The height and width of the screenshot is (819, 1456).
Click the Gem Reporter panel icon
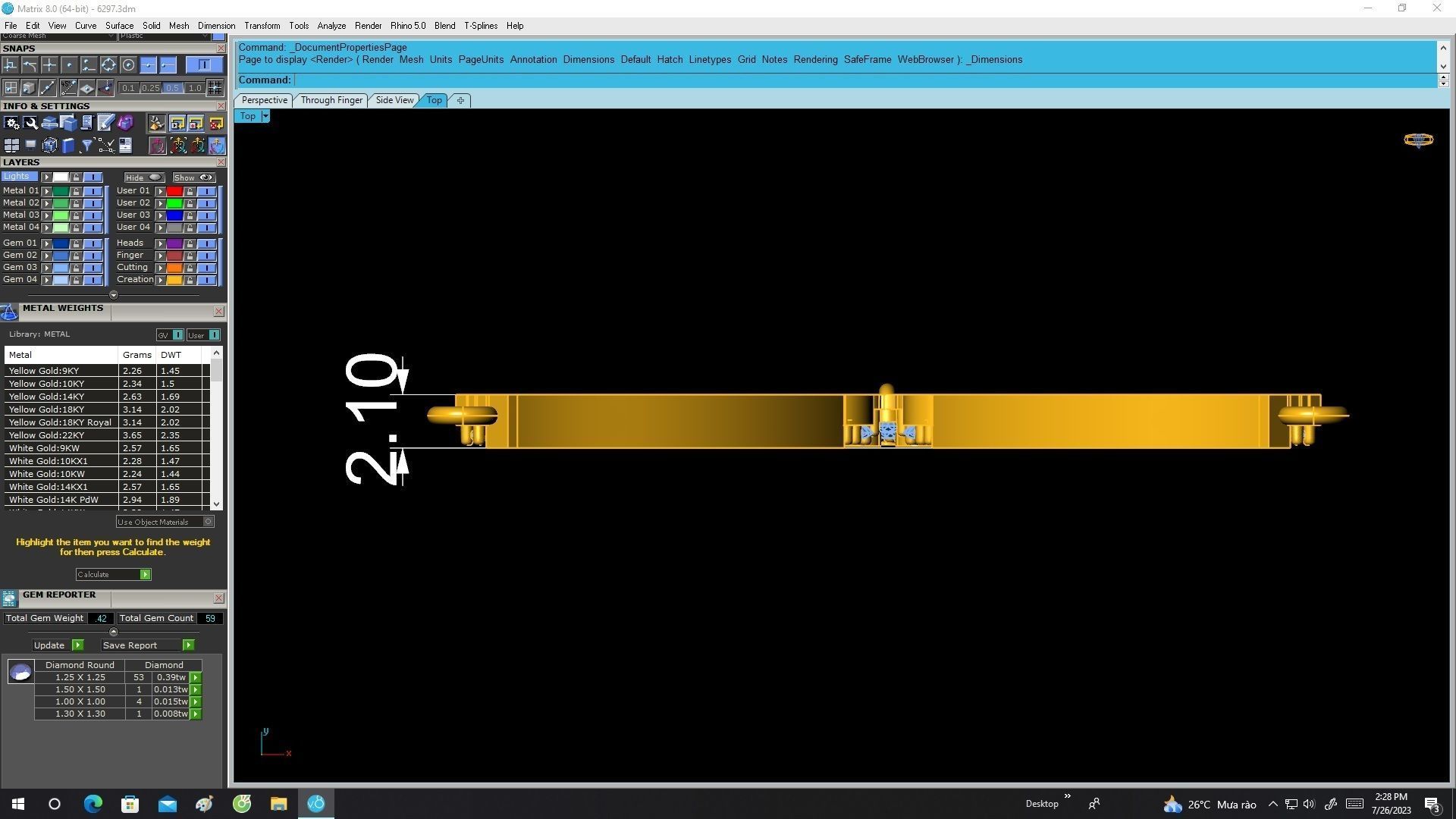(x=9, y=598)
